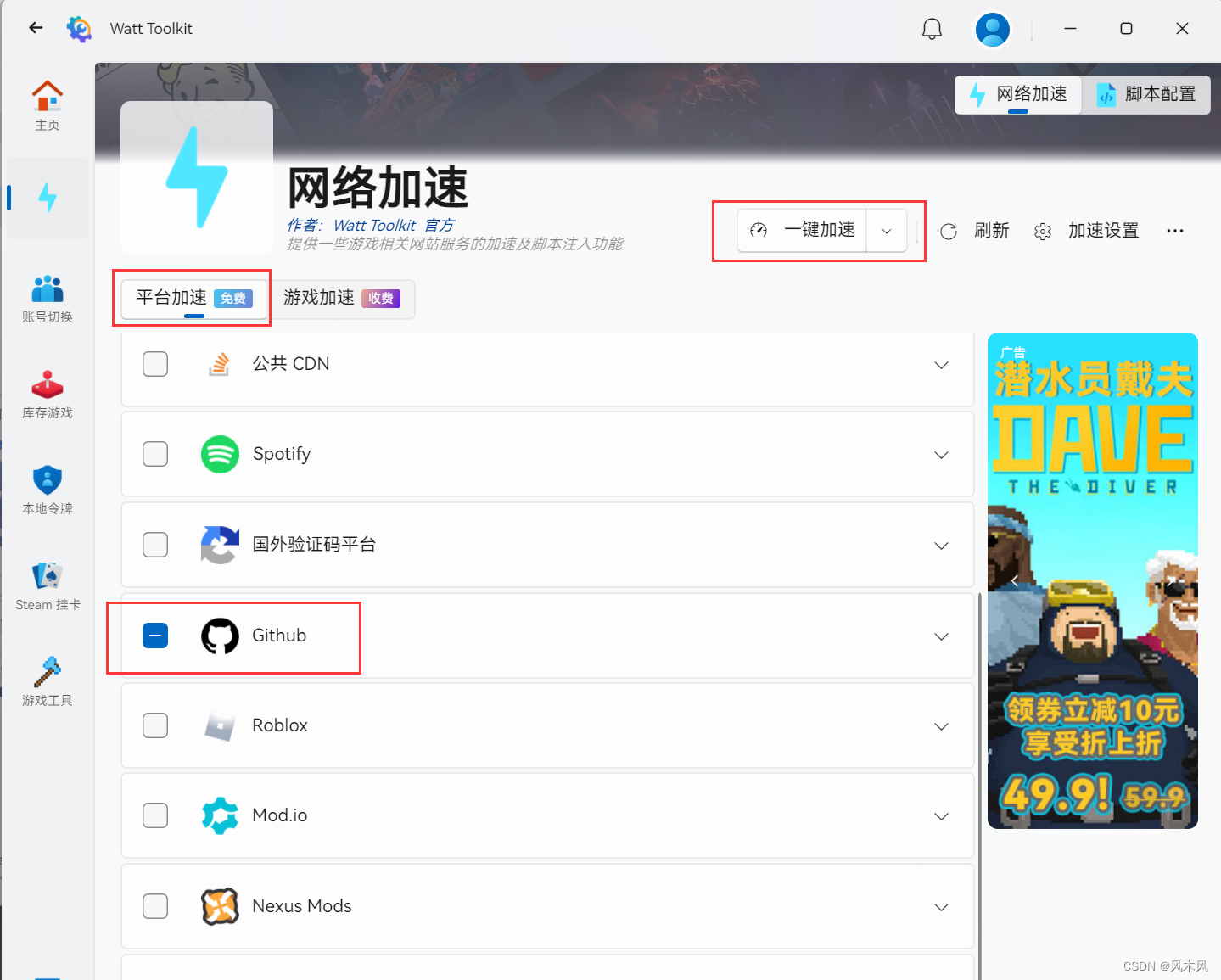Go back with the arrow icon
Screen dimensions: 1221x980
tap(36, 28)
